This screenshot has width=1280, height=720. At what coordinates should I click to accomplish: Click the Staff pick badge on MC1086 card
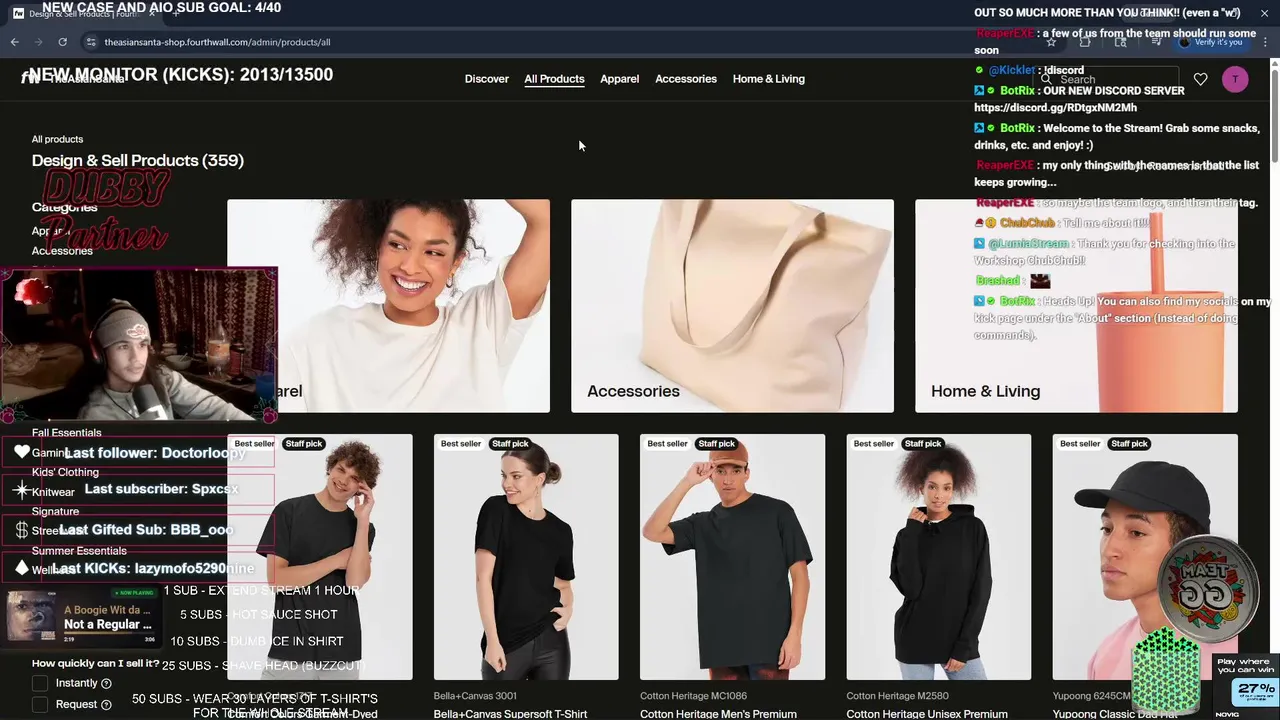pos(716,444)
